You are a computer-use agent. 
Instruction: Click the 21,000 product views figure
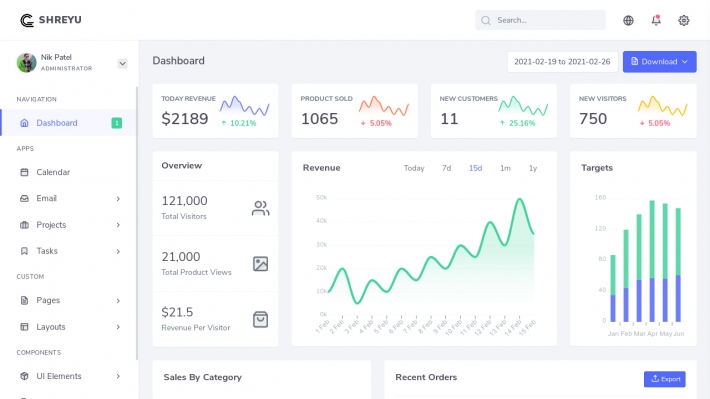[181, 257]
